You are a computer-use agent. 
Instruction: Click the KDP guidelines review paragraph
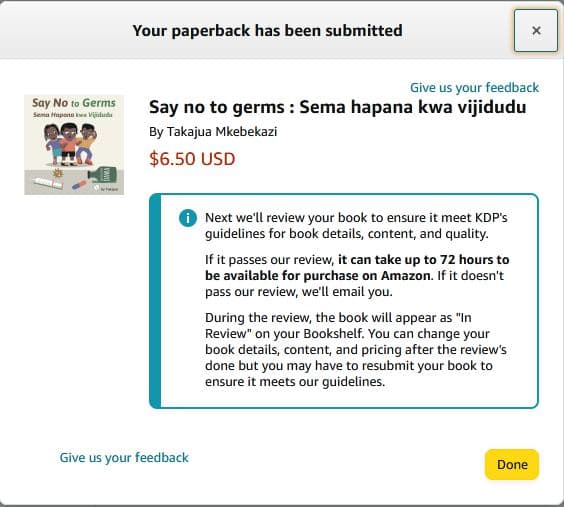(356, 225)
